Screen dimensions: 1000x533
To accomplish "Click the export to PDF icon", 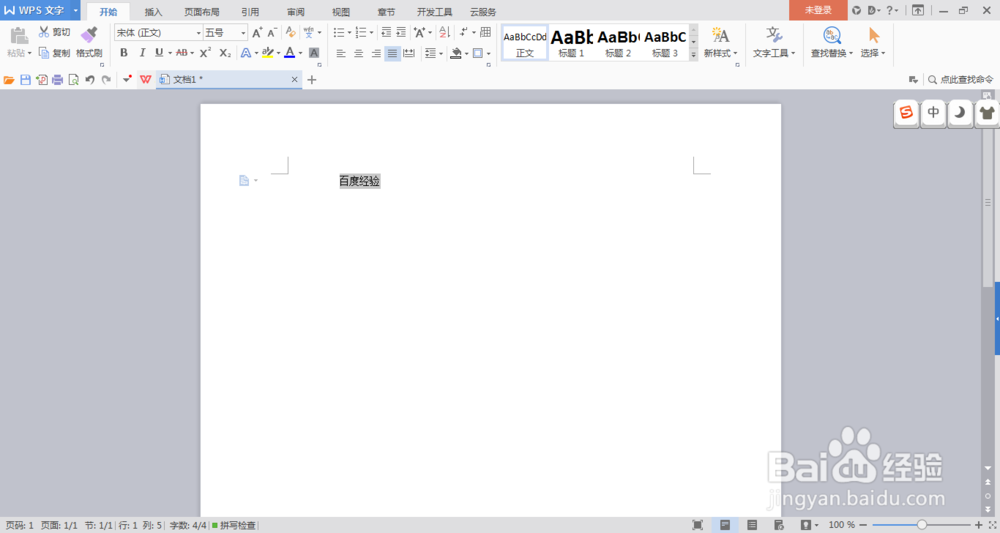I will tap(41, 80).
